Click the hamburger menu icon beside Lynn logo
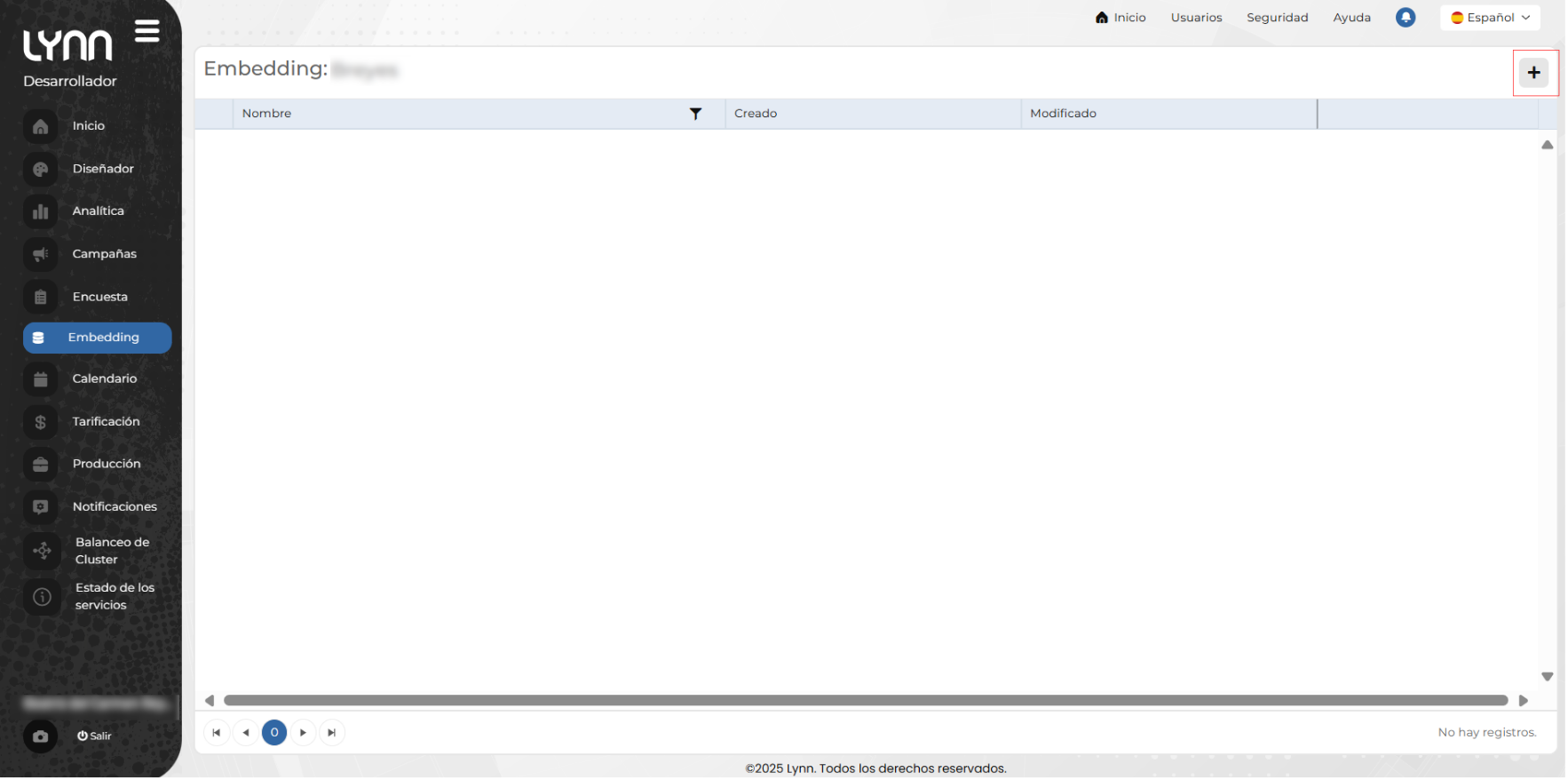The height and width of the screenshot is (780, 1568). pyautogui.click(x=147, y=31)
